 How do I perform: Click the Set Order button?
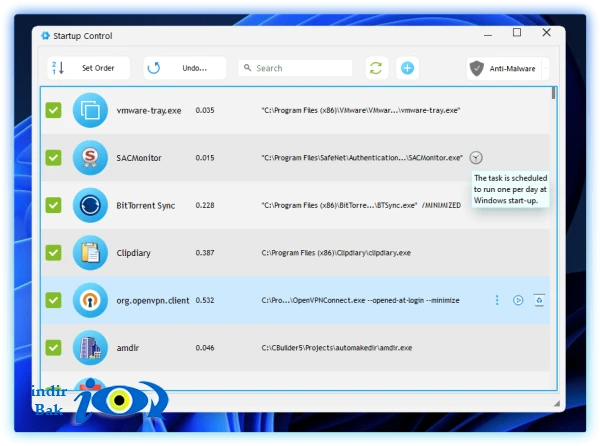coord(88,68)
